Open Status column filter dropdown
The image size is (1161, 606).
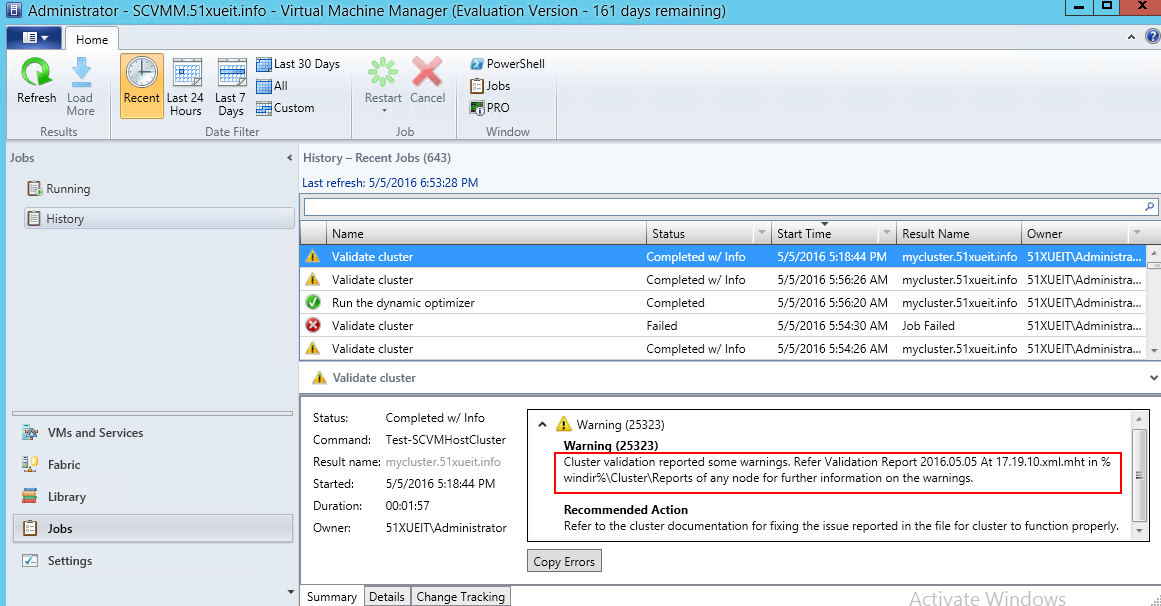[x=761, y=233]
